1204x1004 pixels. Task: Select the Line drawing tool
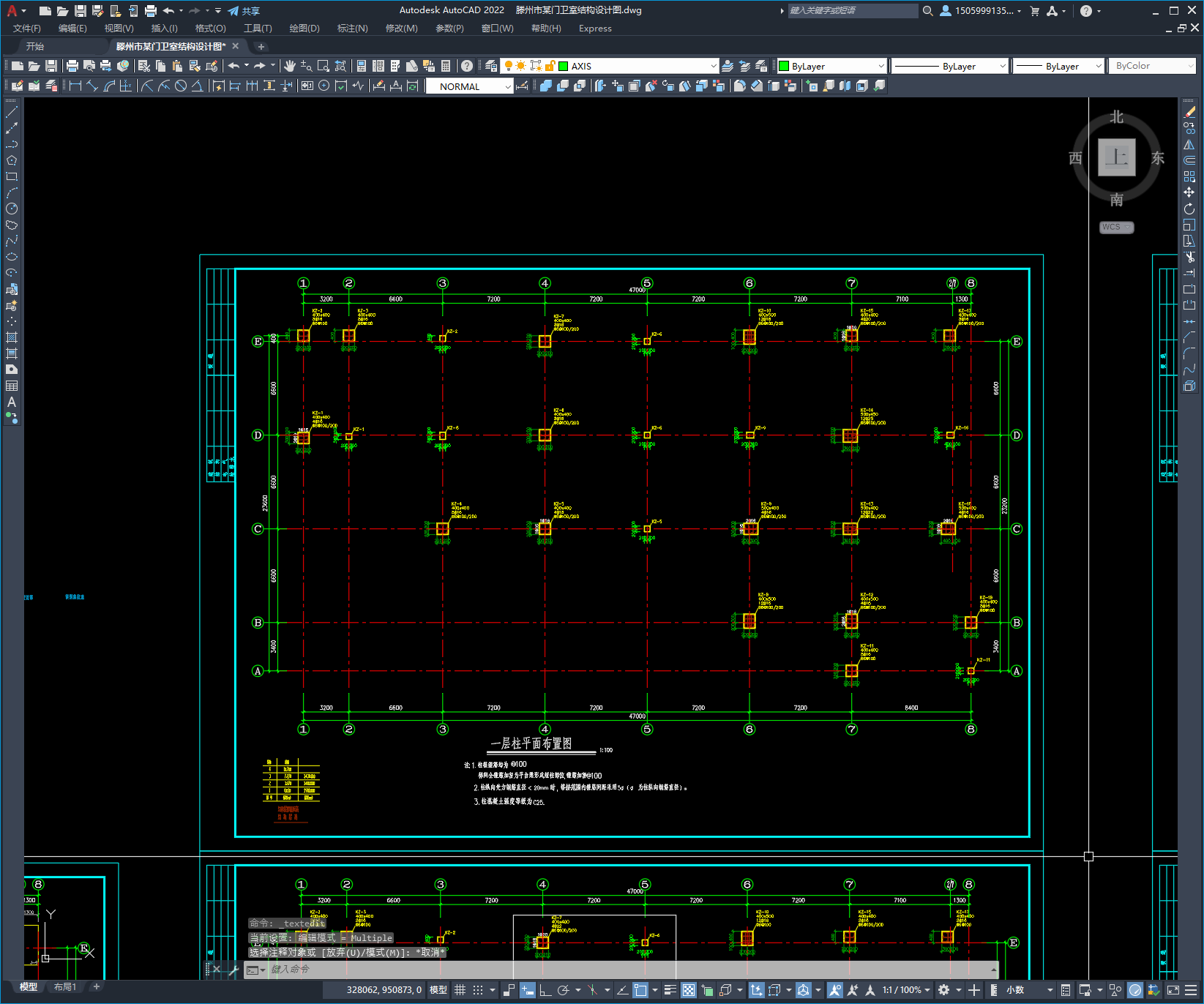12,113
